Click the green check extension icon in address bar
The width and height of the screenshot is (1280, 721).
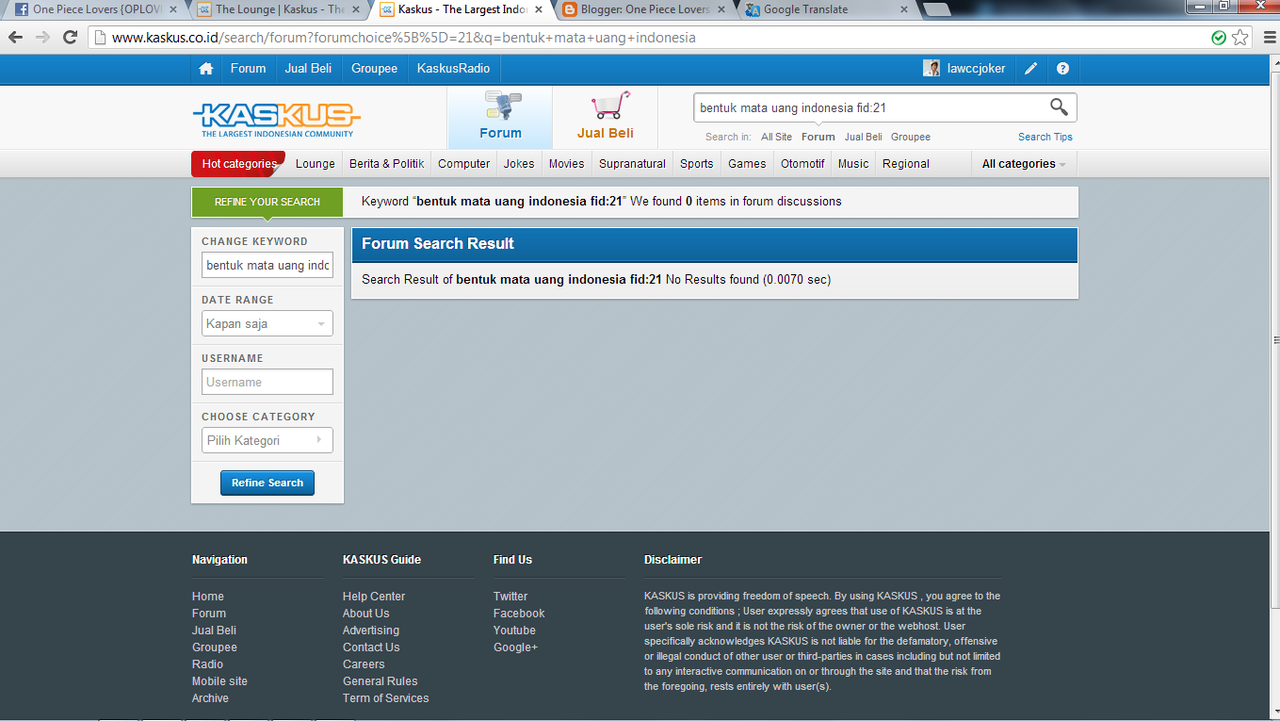(x=1218, y=38)
